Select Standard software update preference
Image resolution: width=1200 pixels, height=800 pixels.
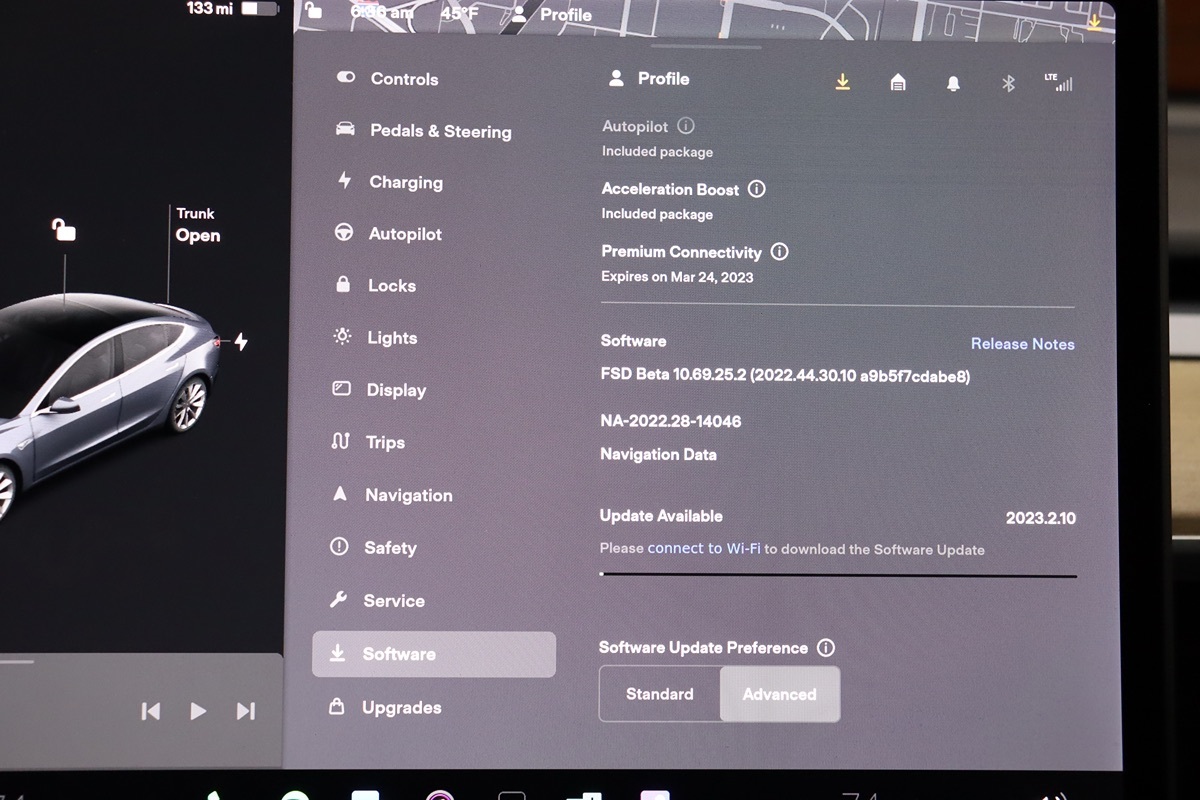click(660, 694)
